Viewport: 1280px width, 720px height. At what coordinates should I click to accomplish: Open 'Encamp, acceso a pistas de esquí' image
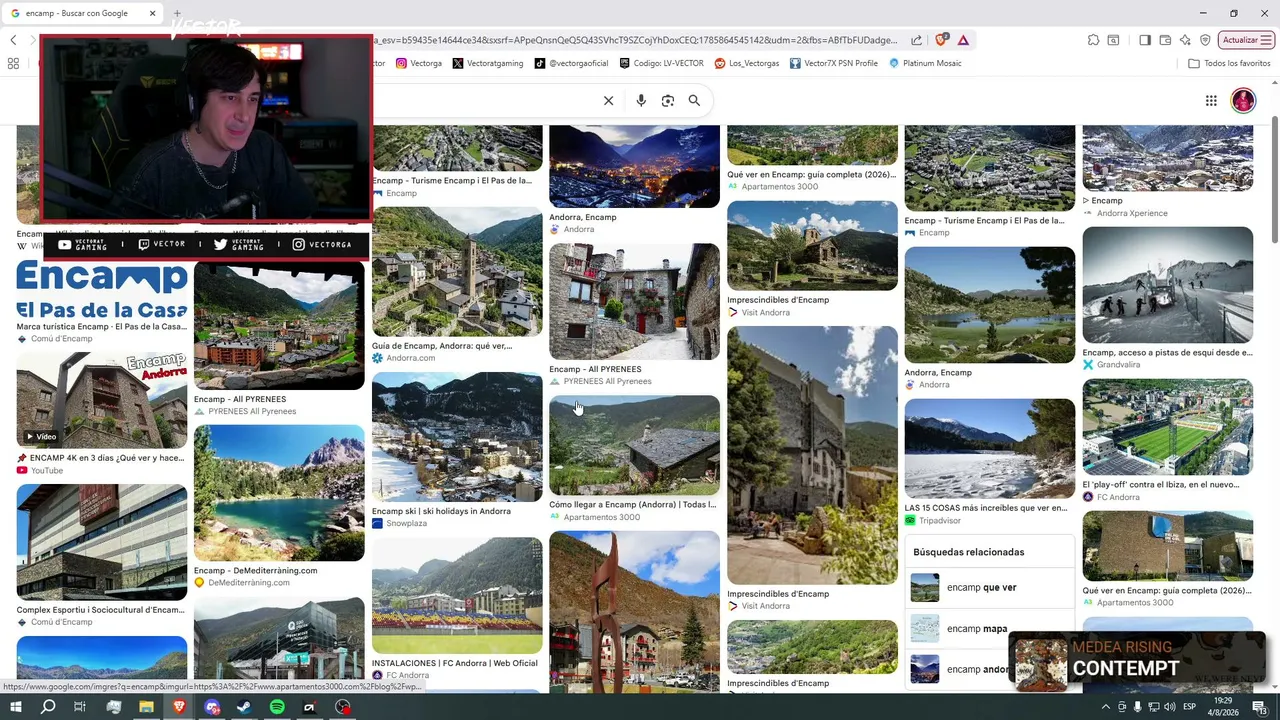click(x=1168, y=285)
